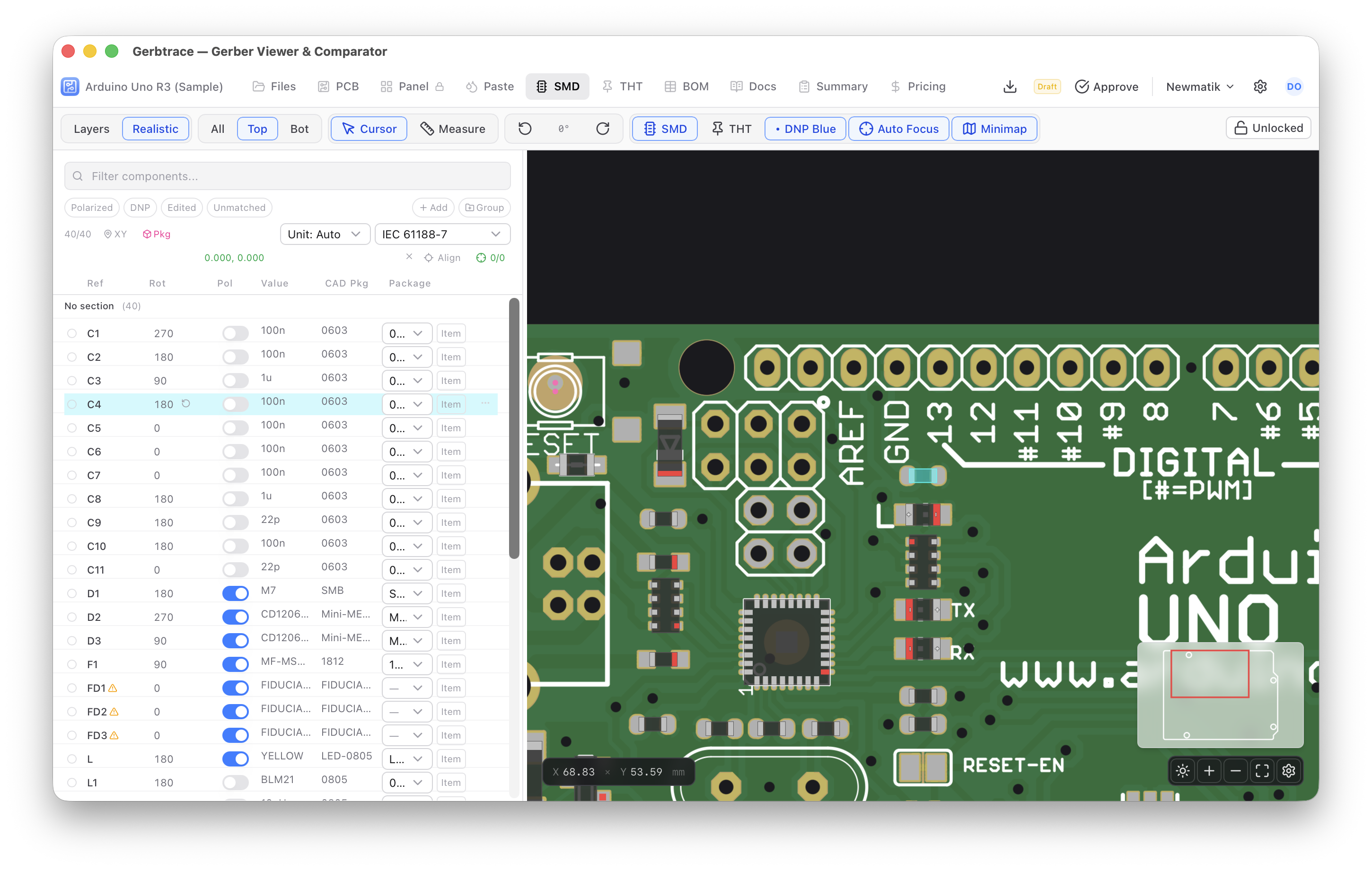The image size is (1372, 871).
Task: Open more options on C4 row
Action: coord(485,403)
